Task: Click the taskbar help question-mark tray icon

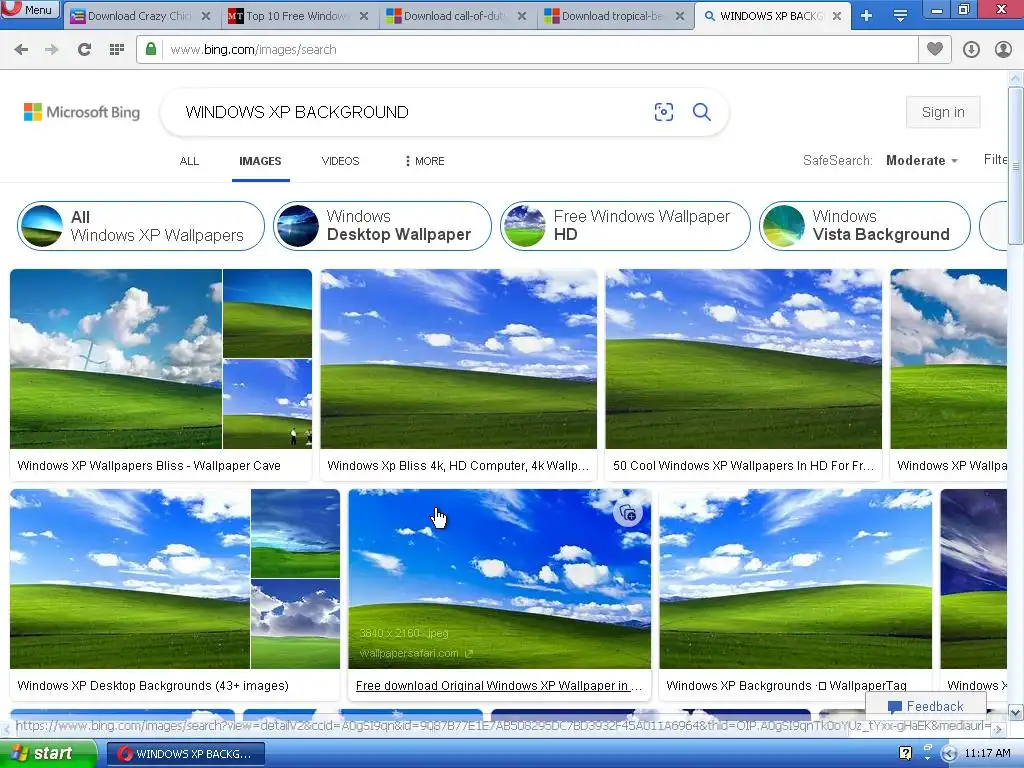Action: (x=905, y=753)
